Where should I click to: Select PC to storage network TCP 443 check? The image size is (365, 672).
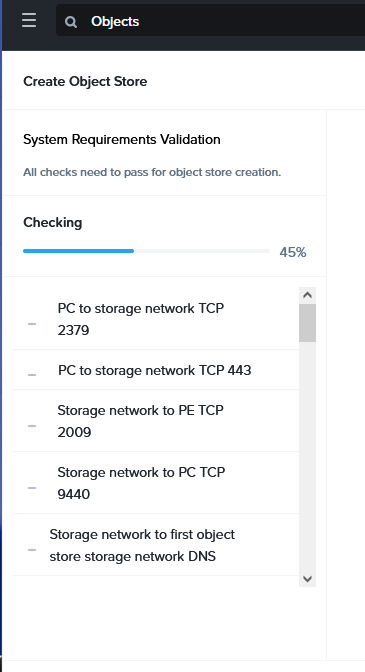point(156,370)
